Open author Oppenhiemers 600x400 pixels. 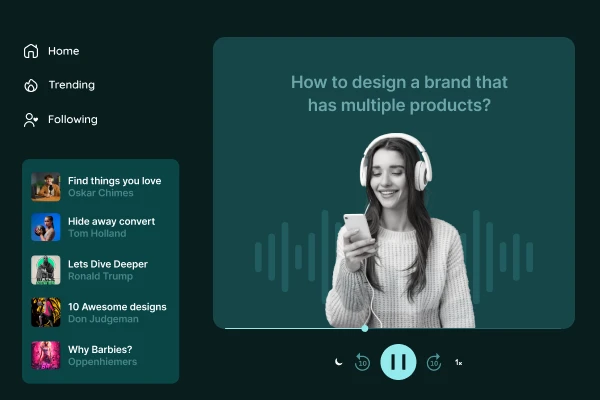tap(103, 362)
